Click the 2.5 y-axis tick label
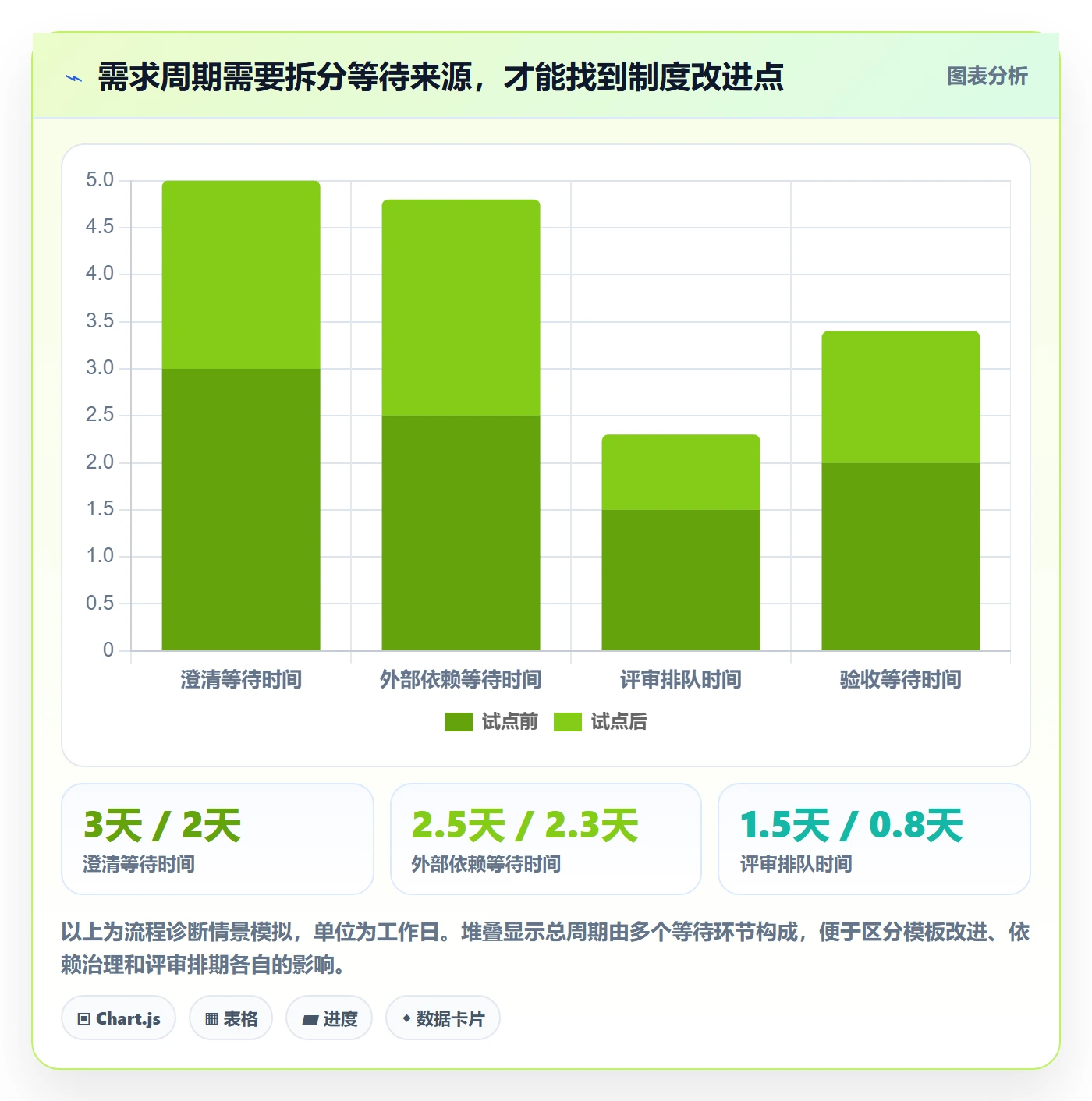 click(100, 415)
